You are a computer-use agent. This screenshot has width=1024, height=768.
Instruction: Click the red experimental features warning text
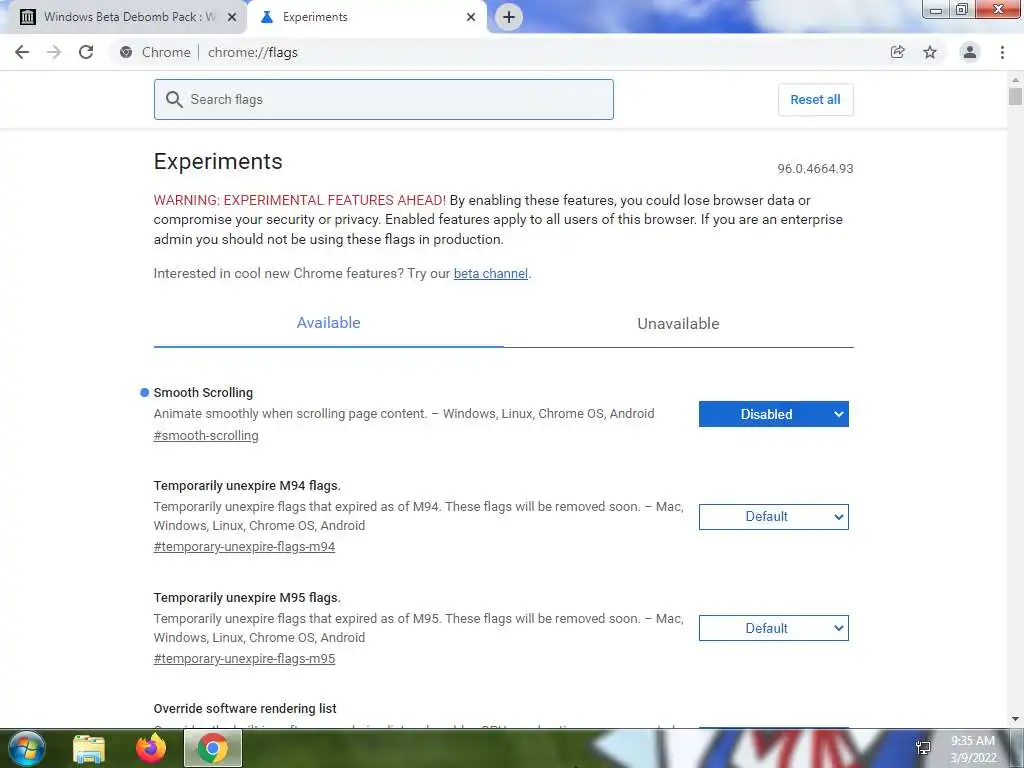click(300, 200)
